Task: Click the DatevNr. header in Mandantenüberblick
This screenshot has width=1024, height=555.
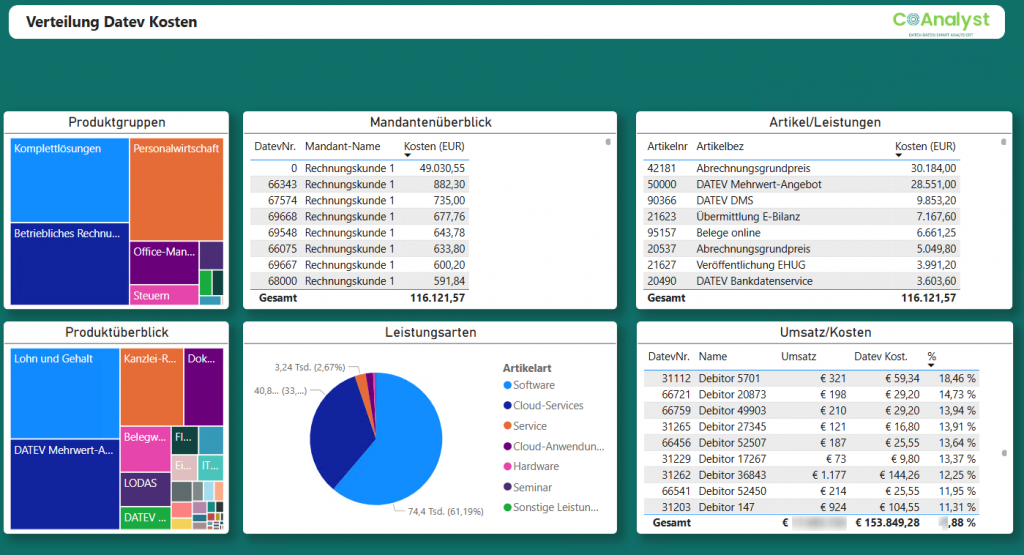Action: pos(275,146)
